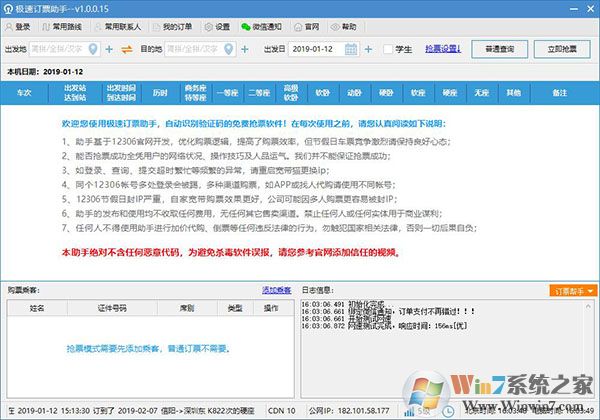Click the 席别 header in passenger table

(187, 308)
